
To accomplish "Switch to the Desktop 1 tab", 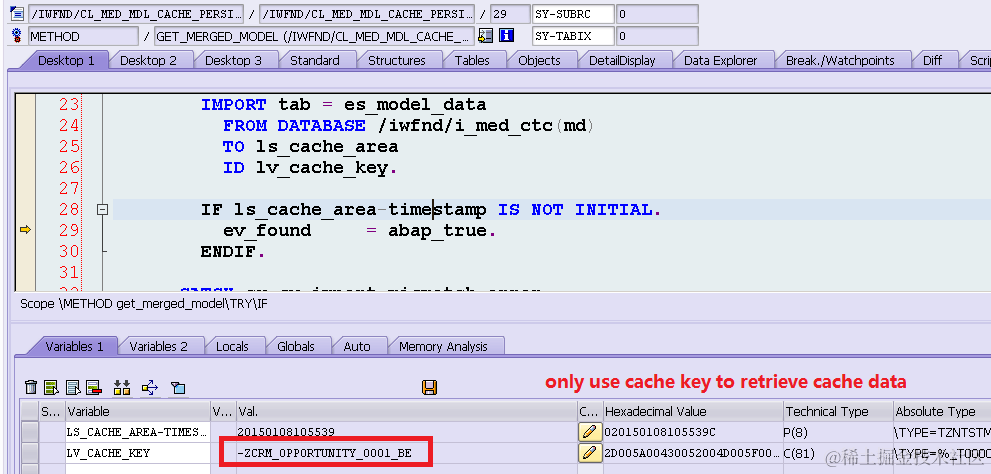I will (x=66, y=61).
